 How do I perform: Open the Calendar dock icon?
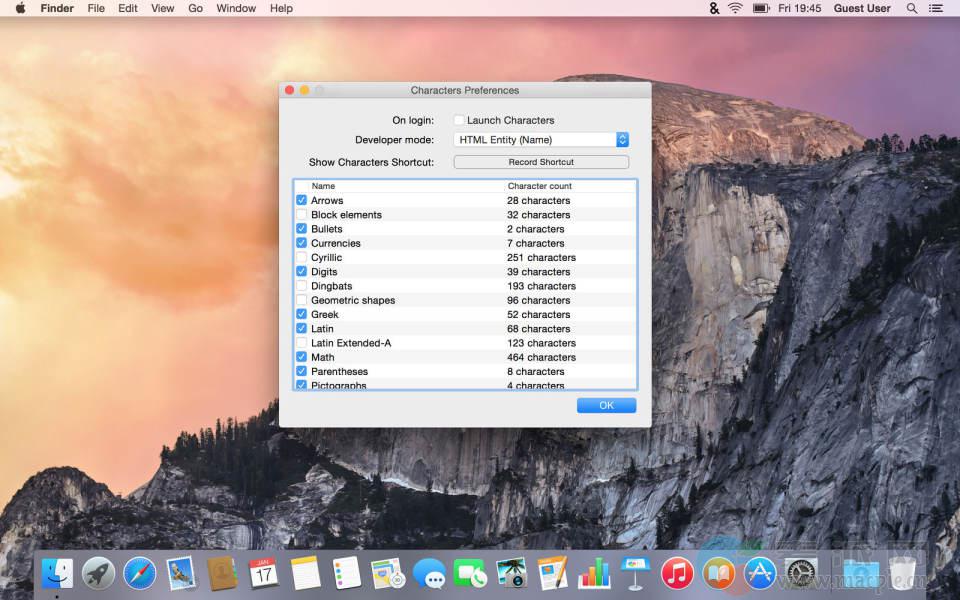pyautogui.click(x=263, y=573)
